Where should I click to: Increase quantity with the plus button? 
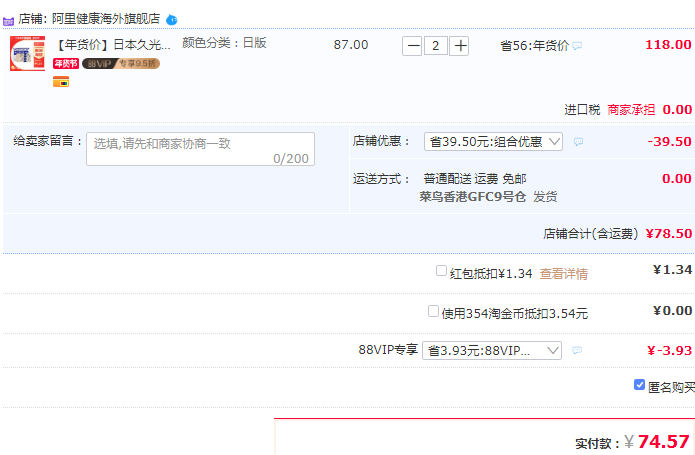pos(459,46)
